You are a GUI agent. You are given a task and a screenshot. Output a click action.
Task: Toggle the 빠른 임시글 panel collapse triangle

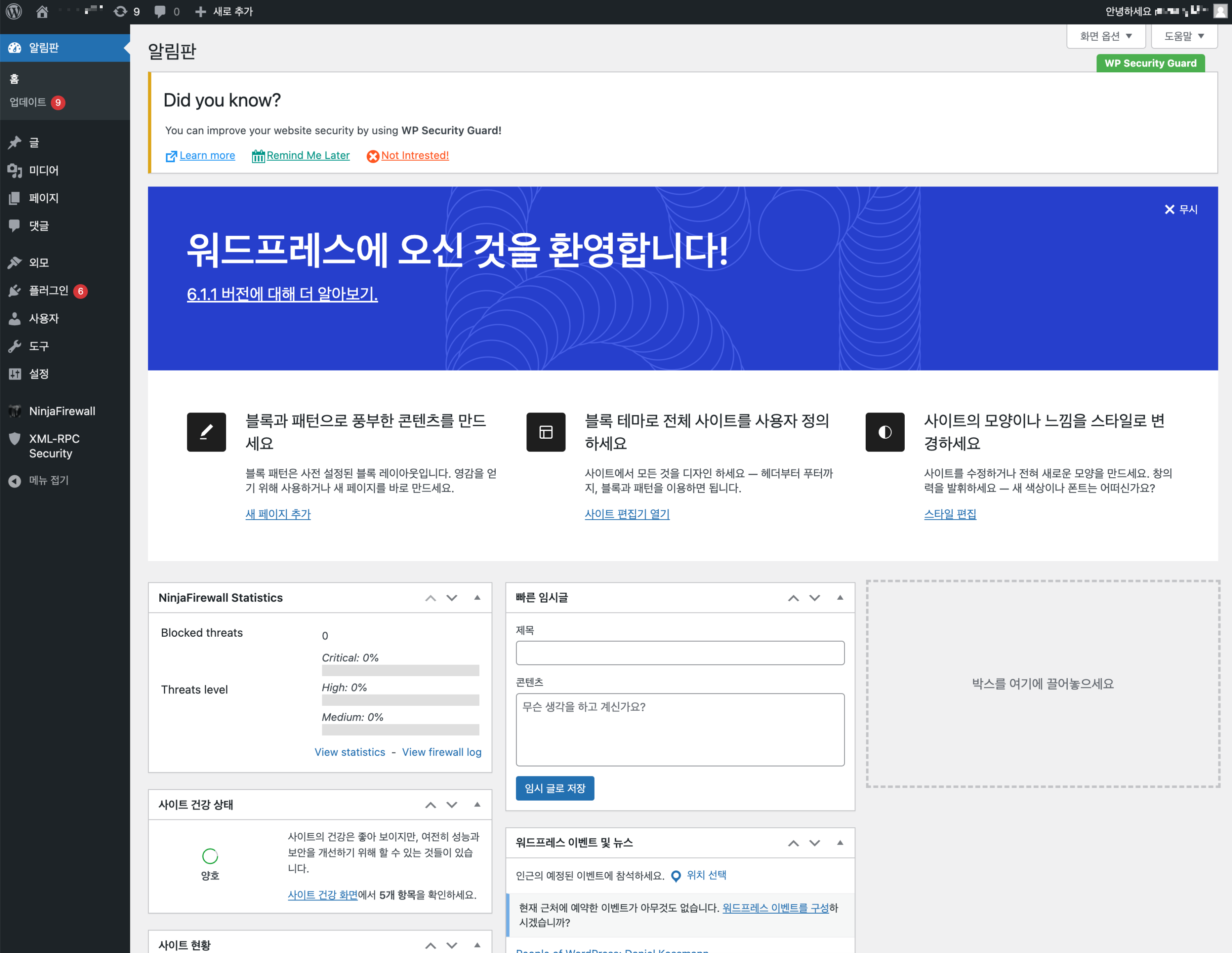click(840, 598)
